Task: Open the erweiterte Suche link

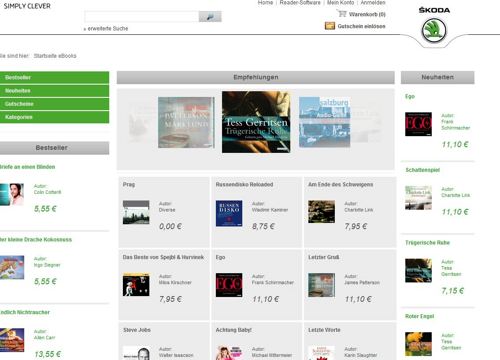Action: pos(108,29)
